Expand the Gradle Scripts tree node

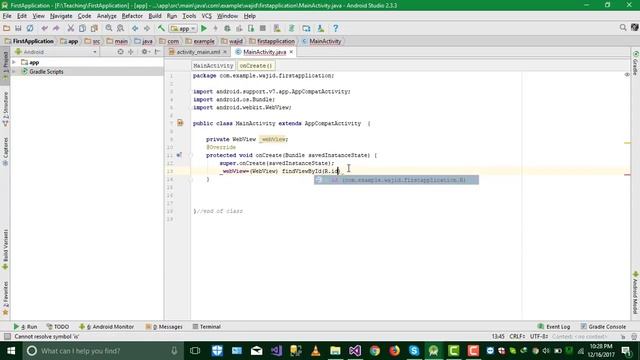pyautogui.click(x=14, y=71)
